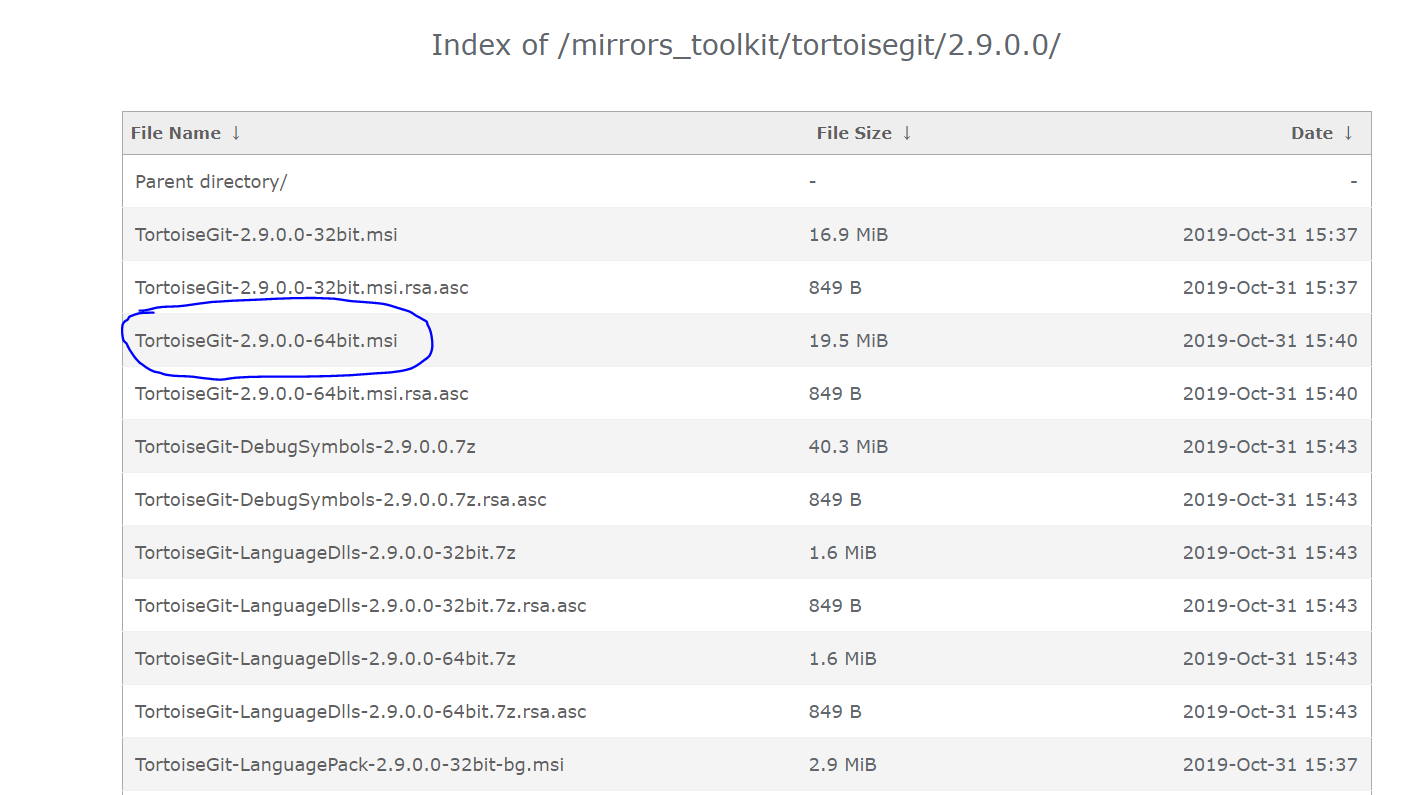This screenshot has height=795, width=1403.
Task: Click the arrow beside Date header
Action: [x=1348, y=133]
